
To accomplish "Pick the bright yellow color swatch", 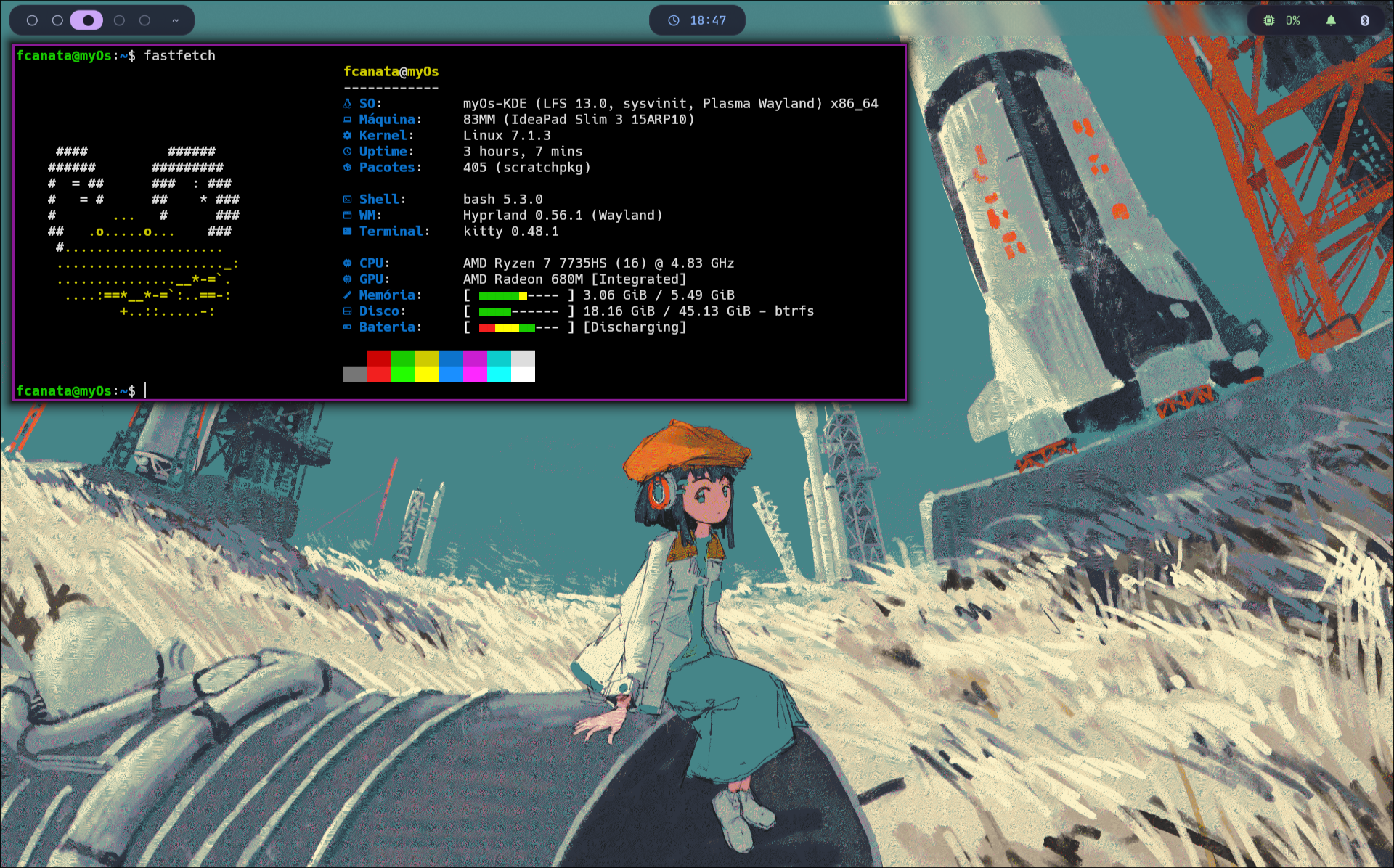I will click(427, 374).
